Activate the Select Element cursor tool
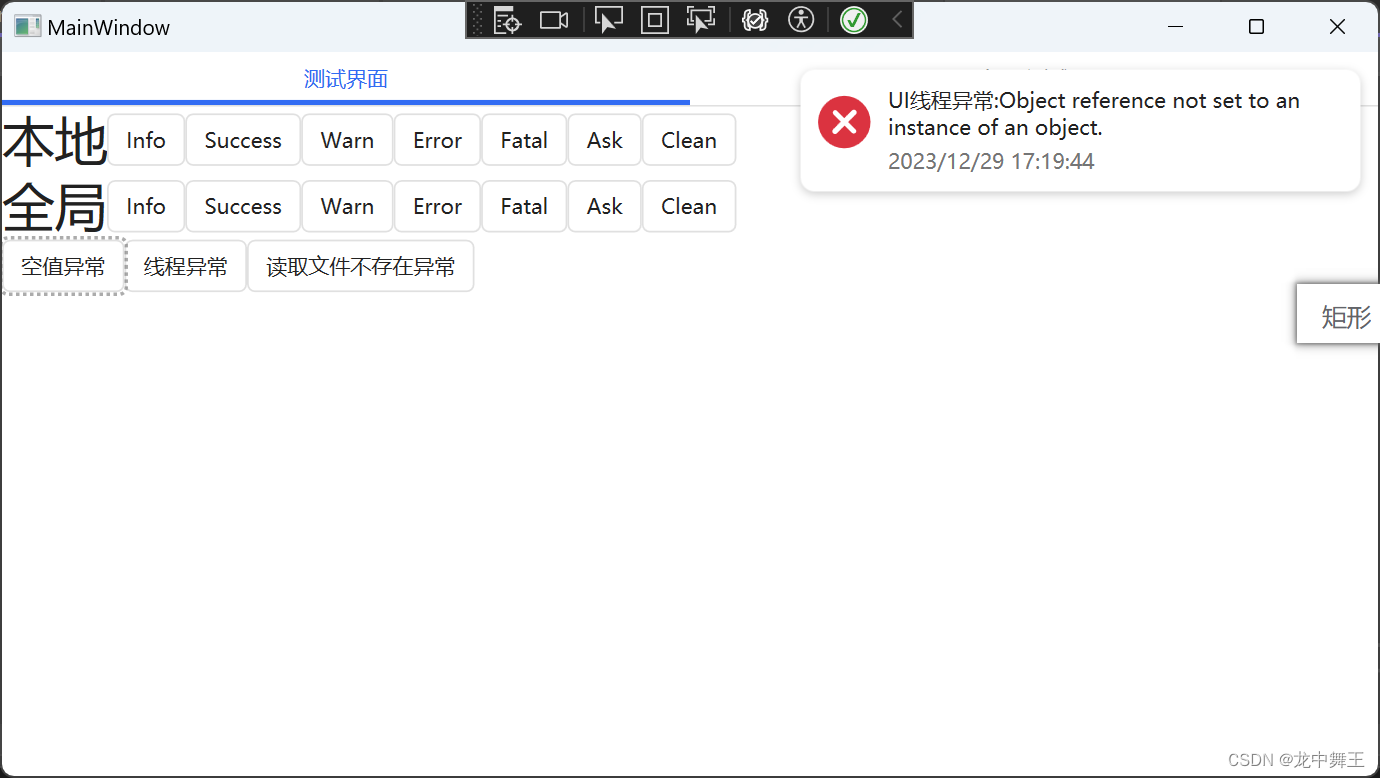This screenshot has height=778, width=1380. pos(609,20)
